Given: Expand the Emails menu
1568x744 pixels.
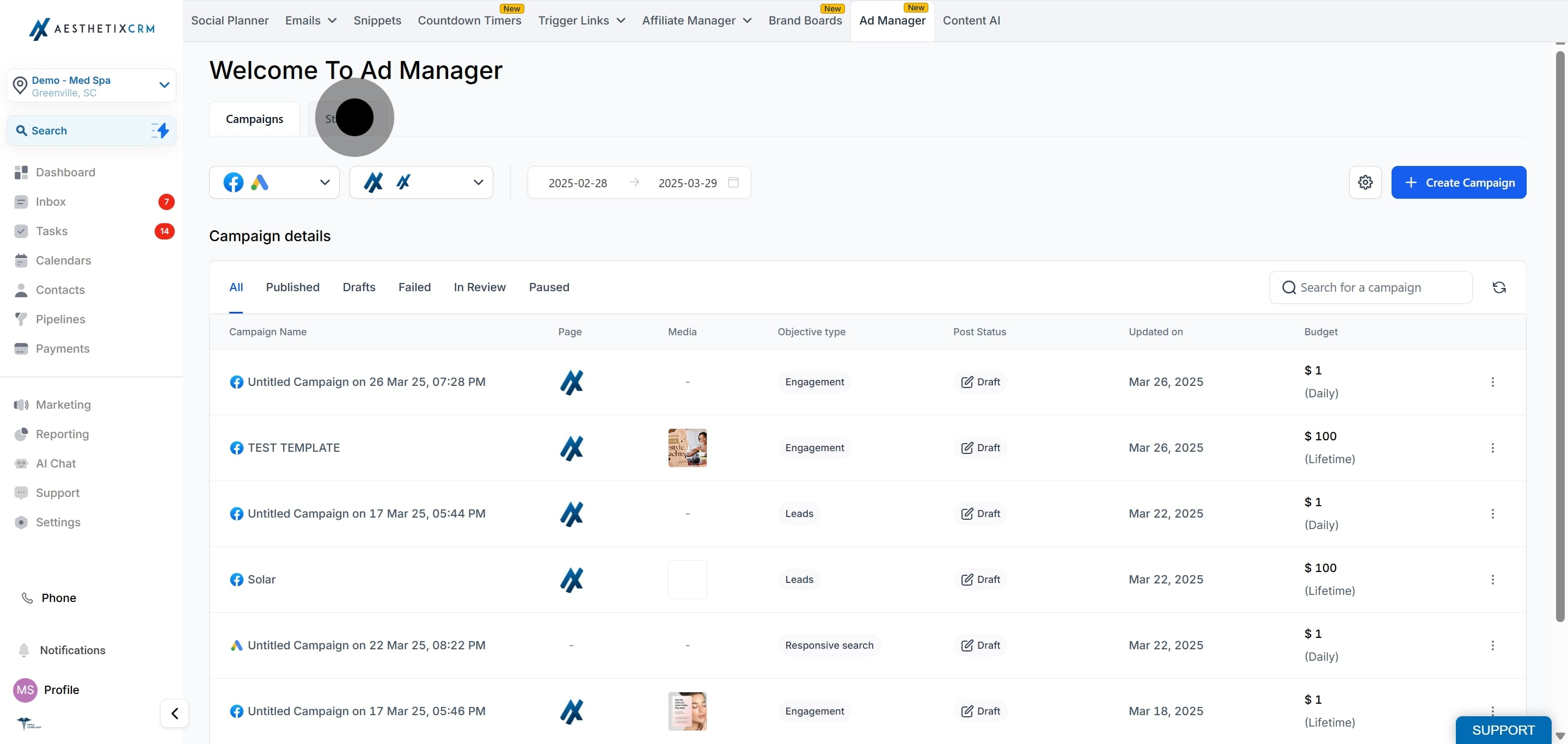Looking at the screenshot, I should click(x=310, y=21).
